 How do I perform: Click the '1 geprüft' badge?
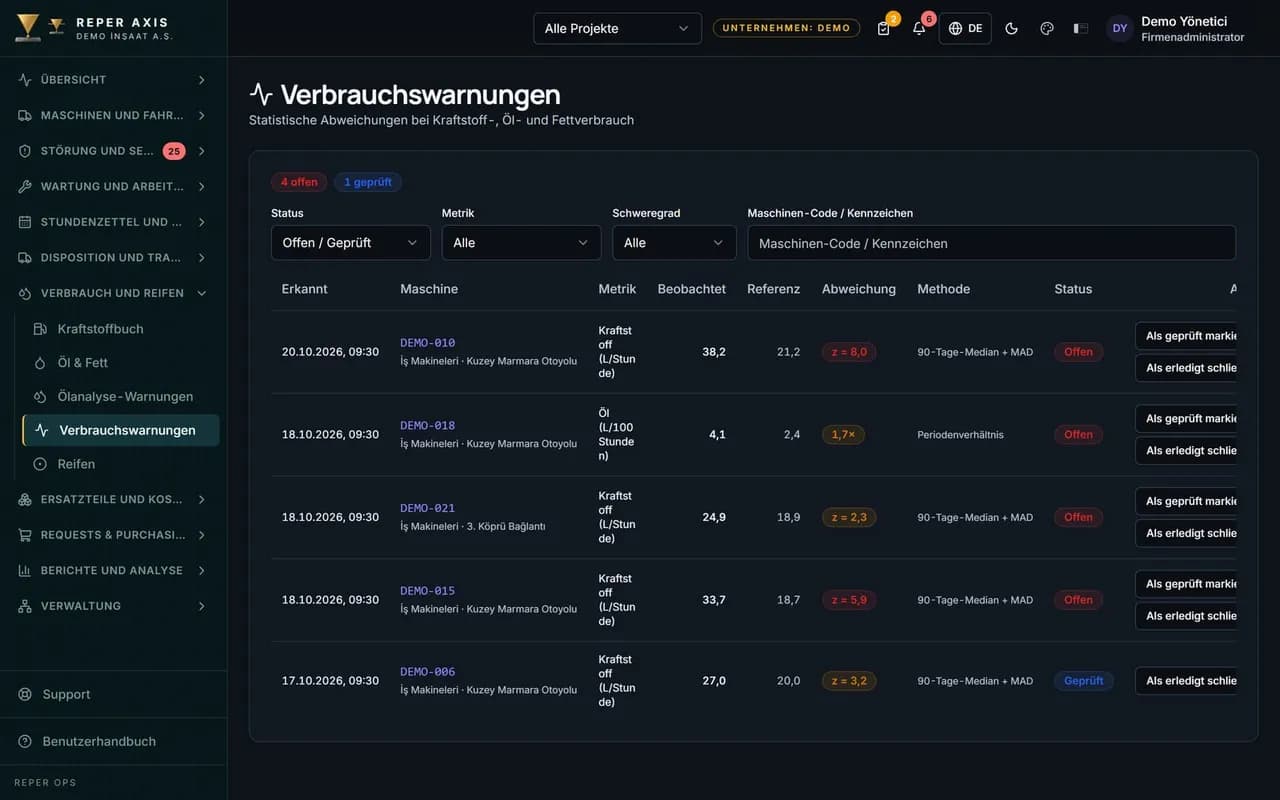(368, 182)
